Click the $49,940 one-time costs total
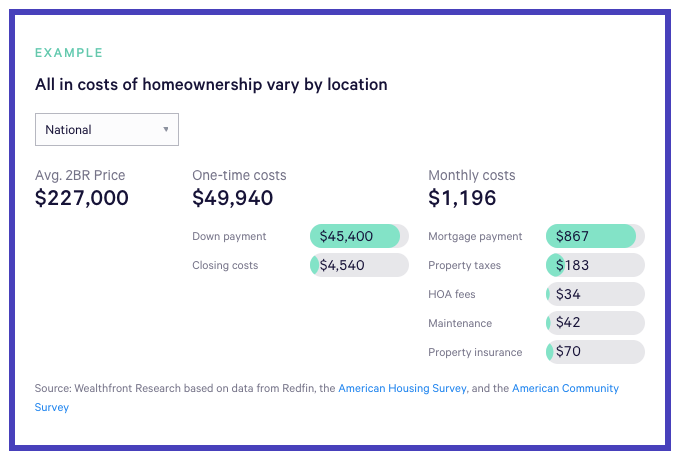Screen dimensions: 680x461 (x=232, y=198)
